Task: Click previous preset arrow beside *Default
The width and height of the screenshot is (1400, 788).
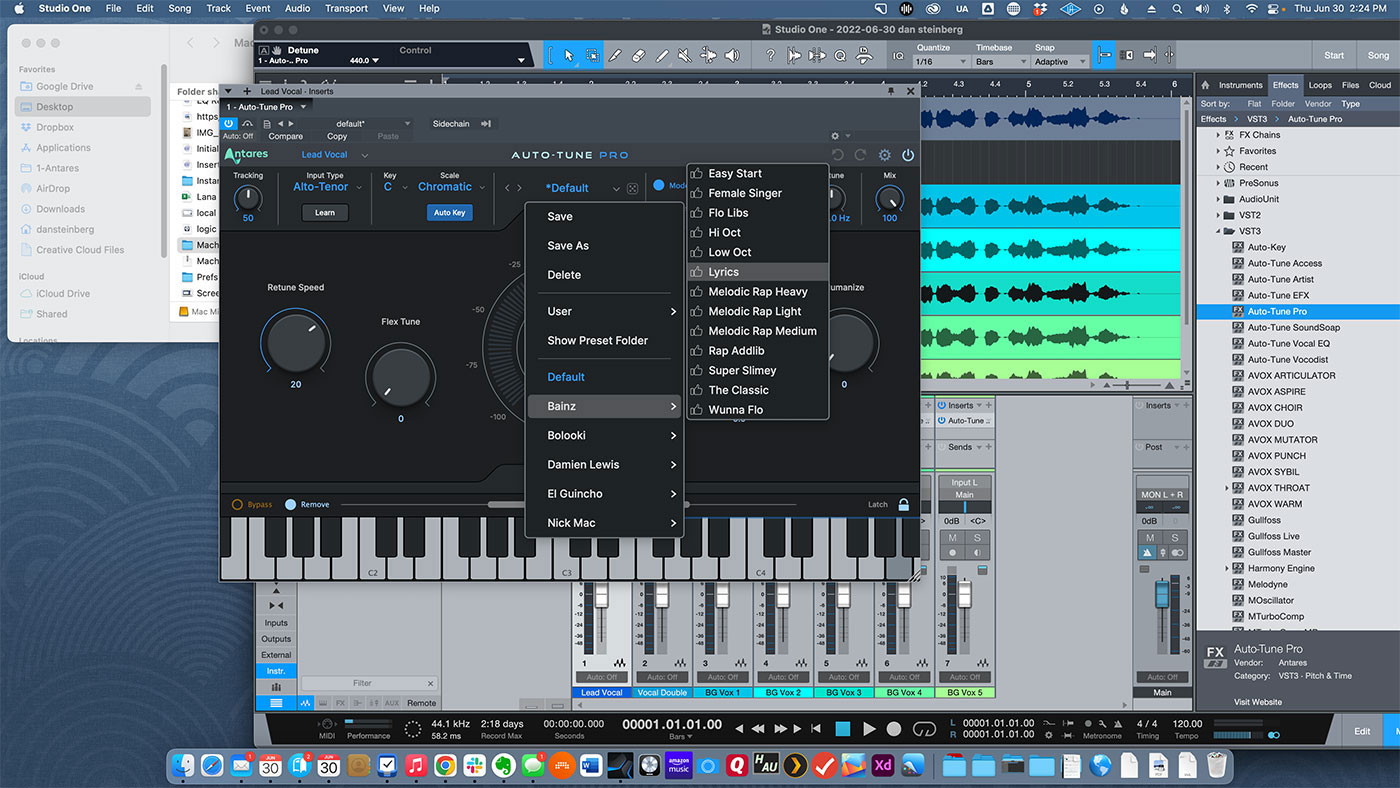Action: (507, 188)
